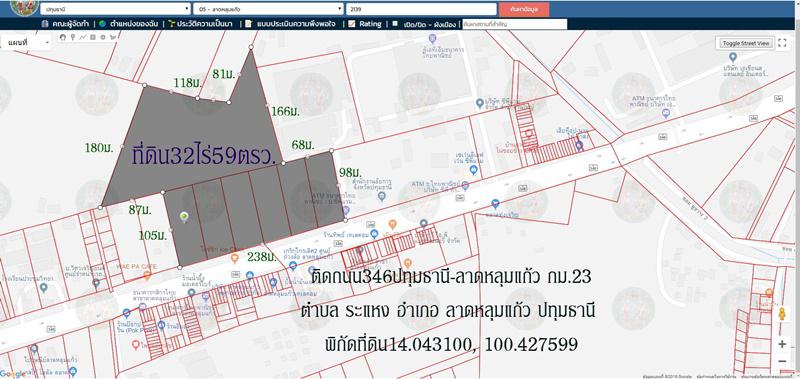Open the คณะผู้จัดทำ menu item
800x379 pixels.
tap(66, 23)
